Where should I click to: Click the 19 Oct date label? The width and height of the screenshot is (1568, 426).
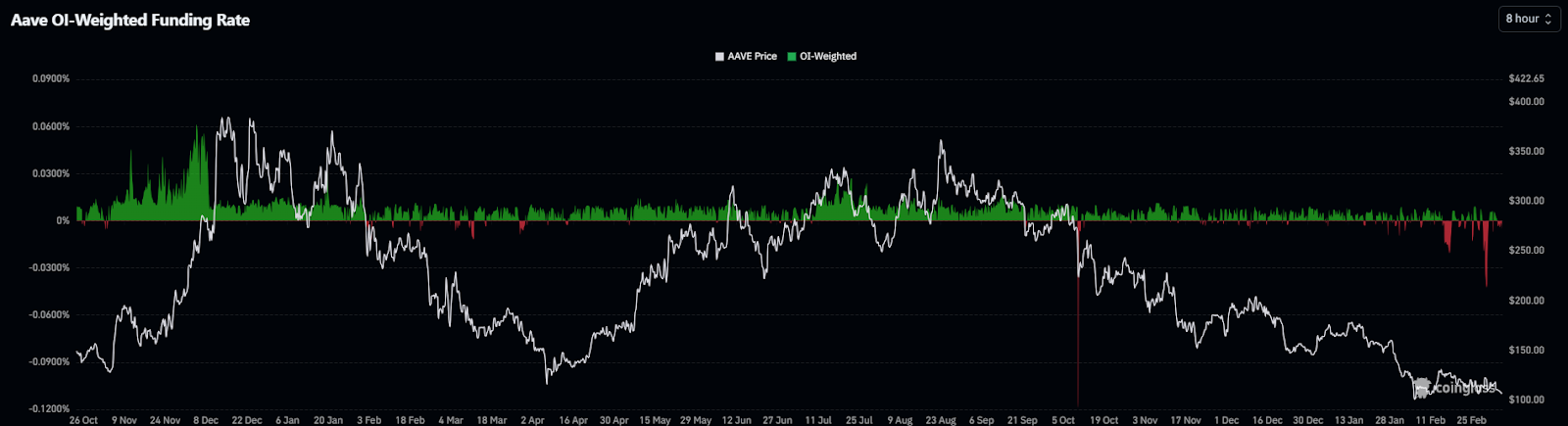coord(1103,420)
